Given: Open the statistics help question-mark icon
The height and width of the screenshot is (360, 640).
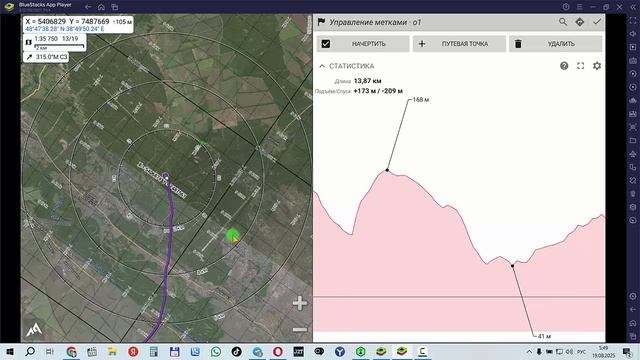Looking at the screenshot, I should pyautogui.click(x=564, y=66).
